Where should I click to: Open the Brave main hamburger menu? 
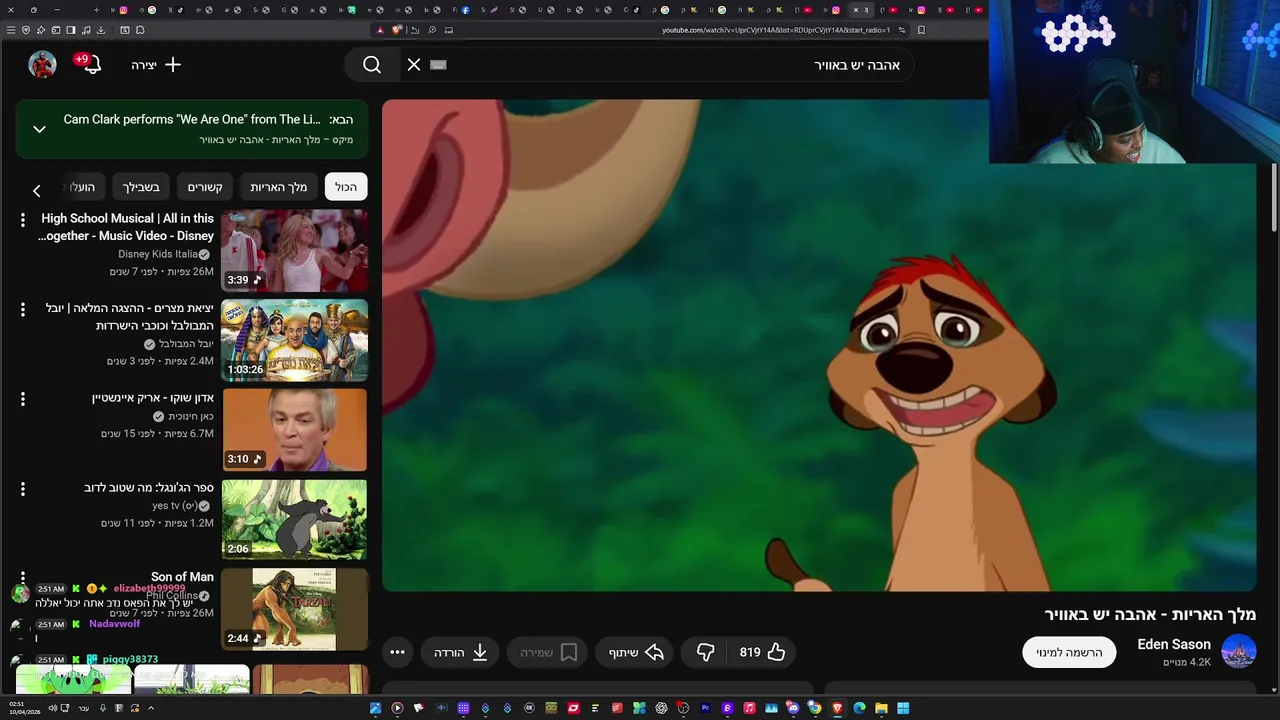[11, 30]
